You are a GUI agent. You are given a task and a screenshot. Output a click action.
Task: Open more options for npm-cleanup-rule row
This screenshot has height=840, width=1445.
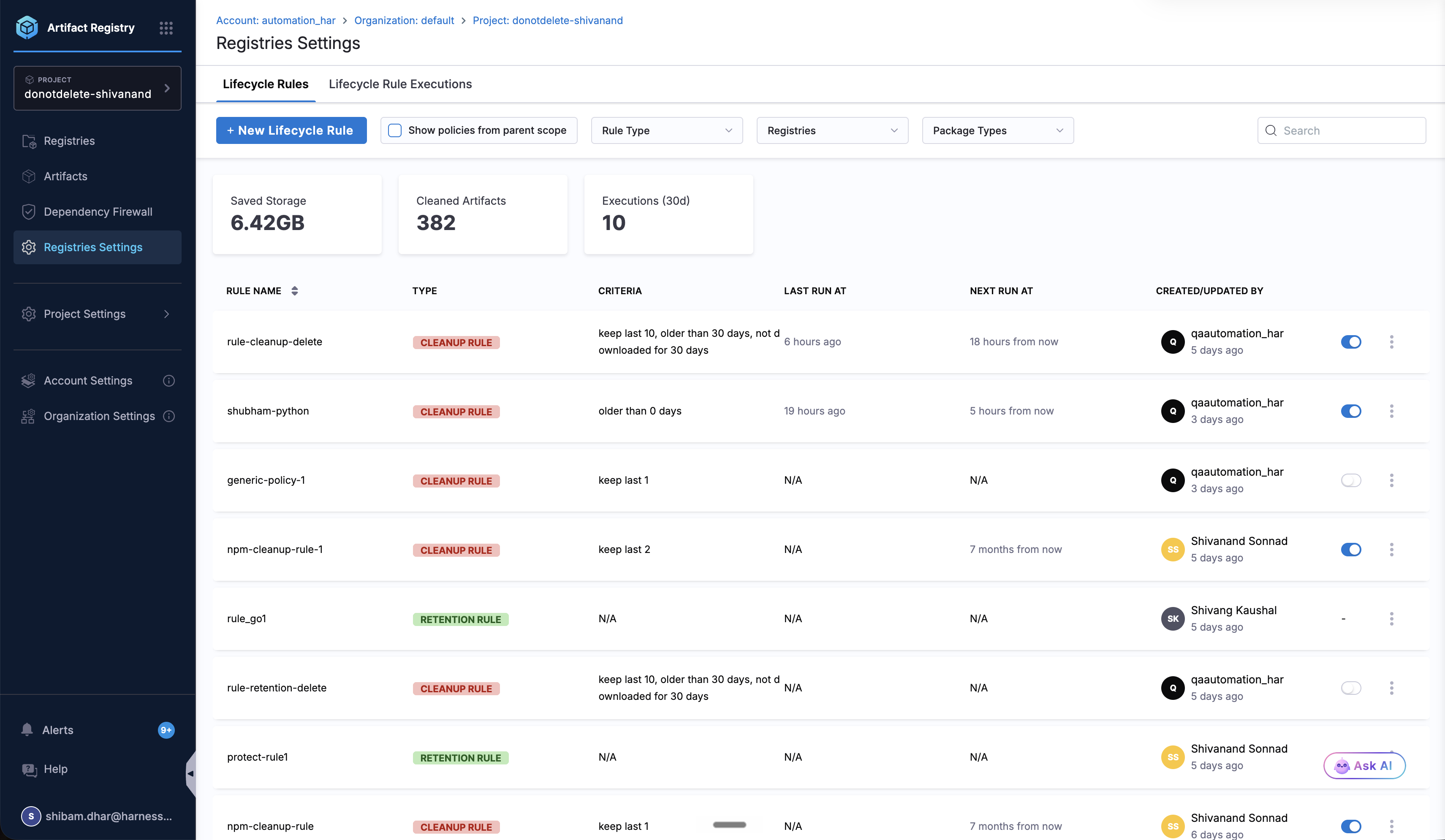click(x=1392, y=826)
